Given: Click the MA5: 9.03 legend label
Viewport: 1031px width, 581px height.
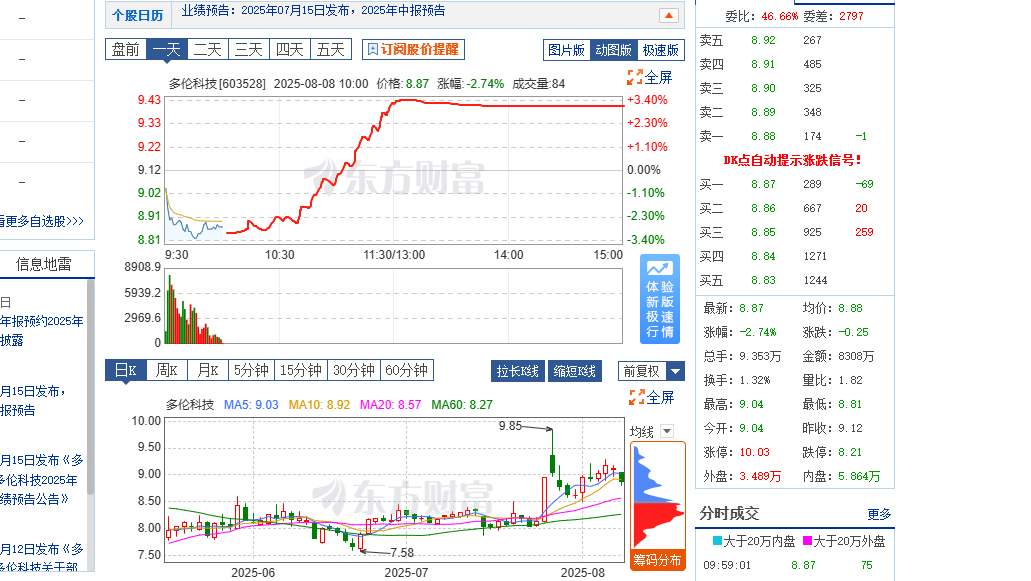Looking at the screenshot, I should [251, 405].
